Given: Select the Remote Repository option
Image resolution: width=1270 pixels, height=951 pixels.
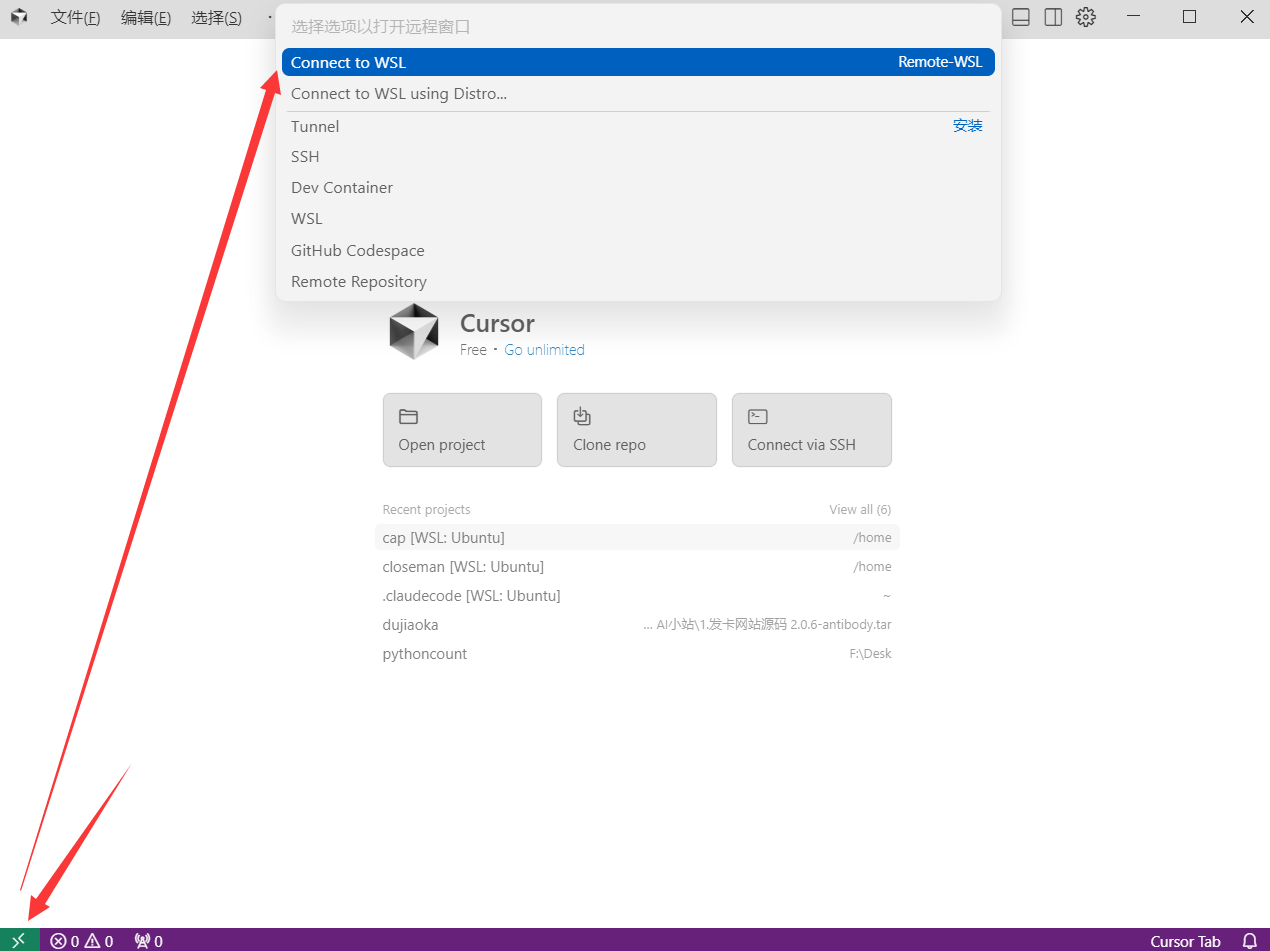Looking at the screenshot, I should (638, 282).
